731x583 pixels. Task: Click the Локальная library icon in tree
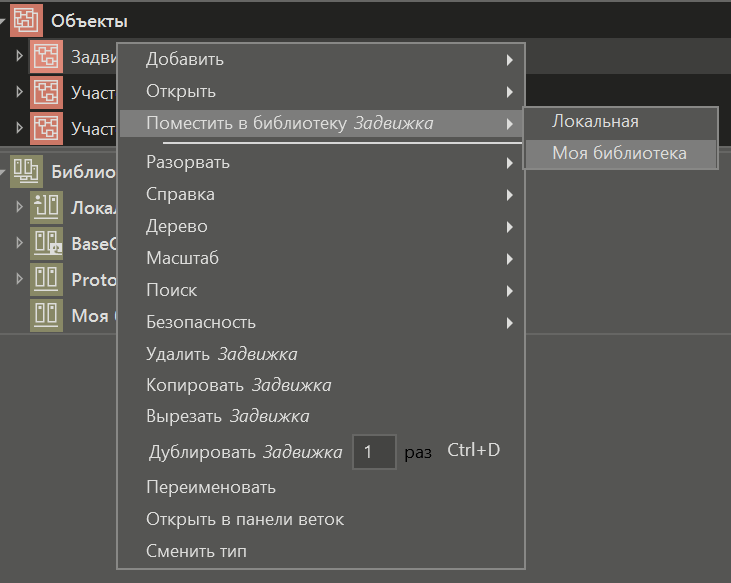tap(46, 208)
